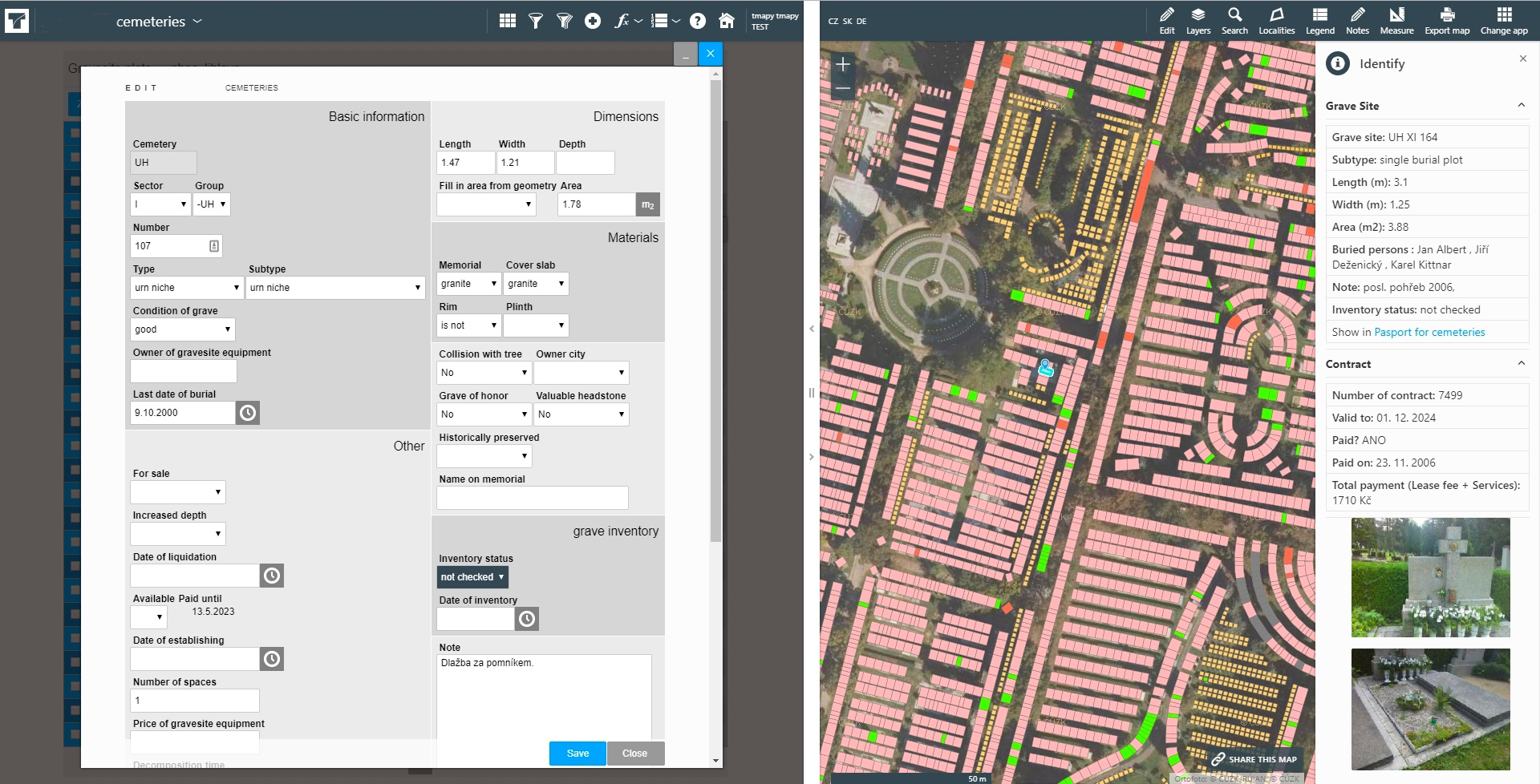This screenshot has width=1540, height=784.
Task: Open the Layers panel in map
Action: [1198, 21]
